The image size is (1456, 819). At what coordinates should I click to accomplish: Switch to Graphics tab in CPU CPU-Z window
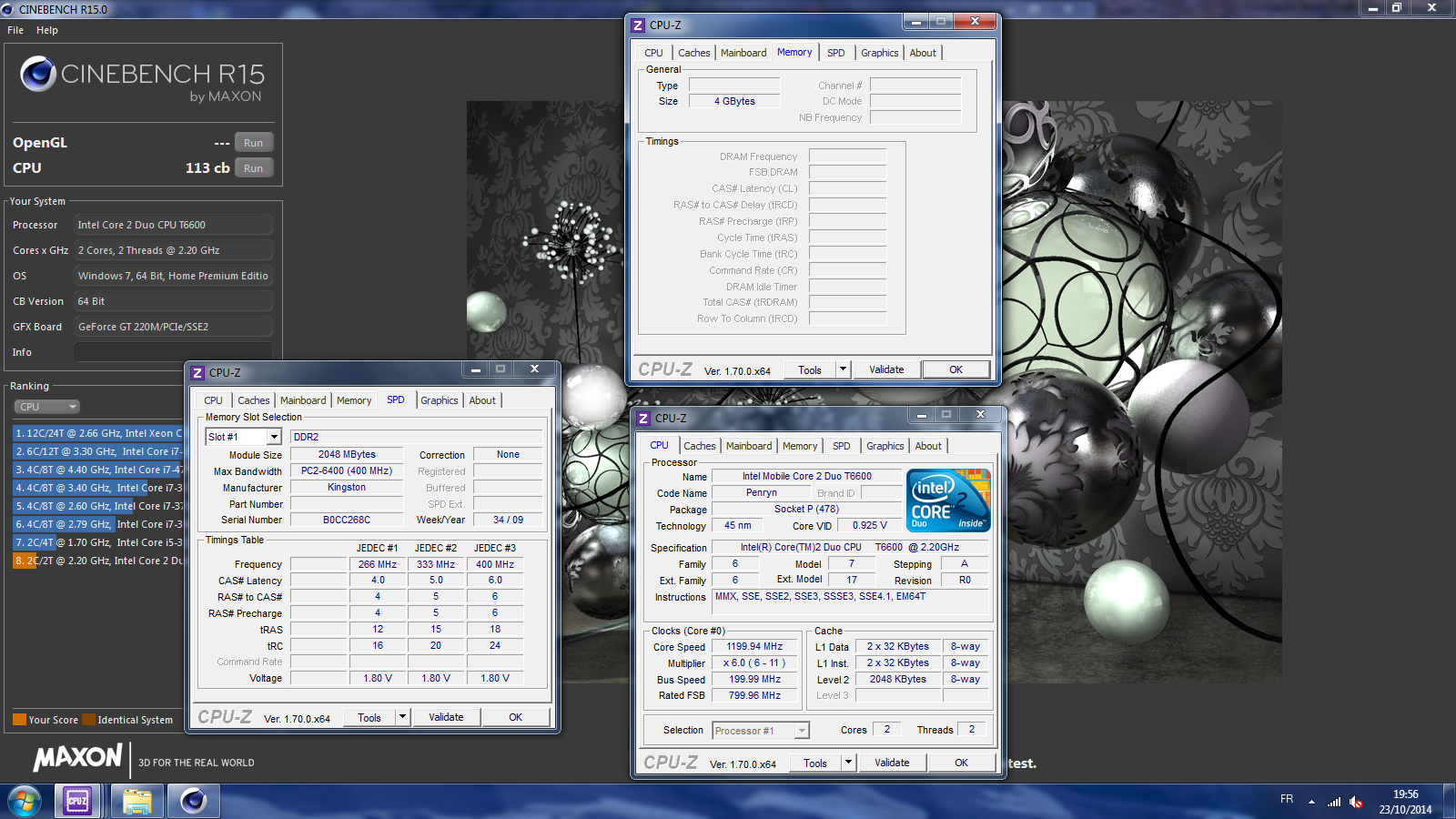point(885,446)
